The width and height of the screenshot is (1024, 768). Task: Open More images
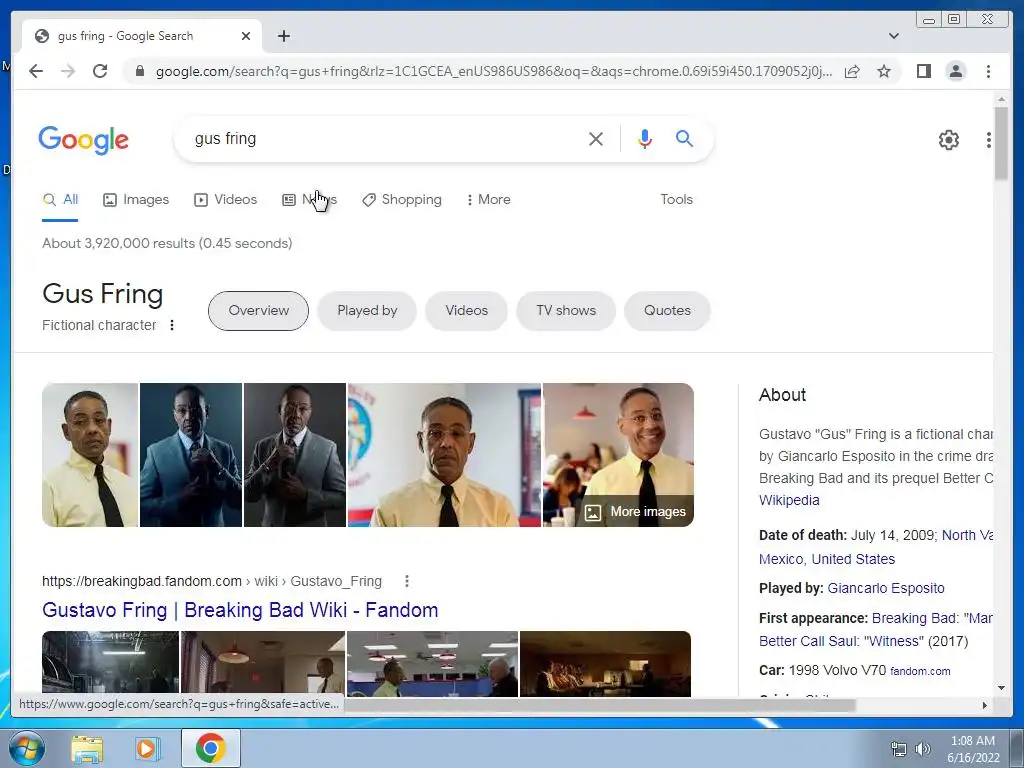635,512
